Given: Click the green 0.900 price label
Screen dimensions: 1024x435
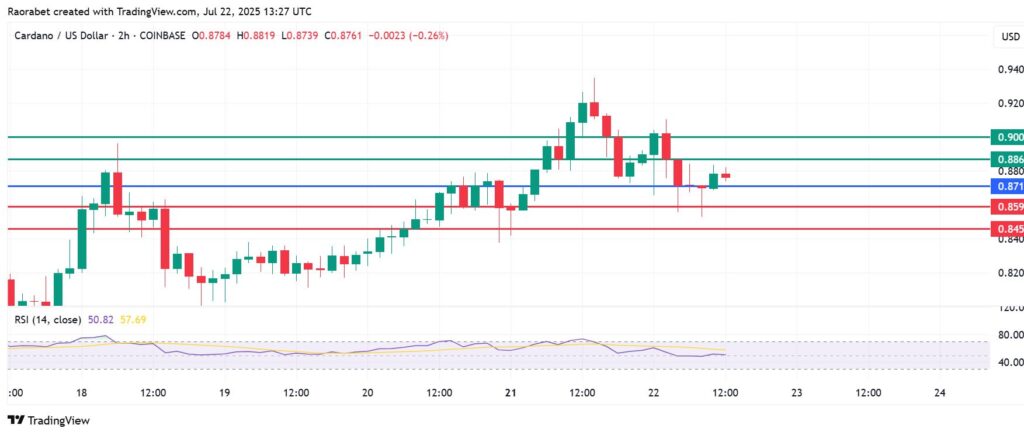Looking at the screenshot, I should tap(1007, 137).
